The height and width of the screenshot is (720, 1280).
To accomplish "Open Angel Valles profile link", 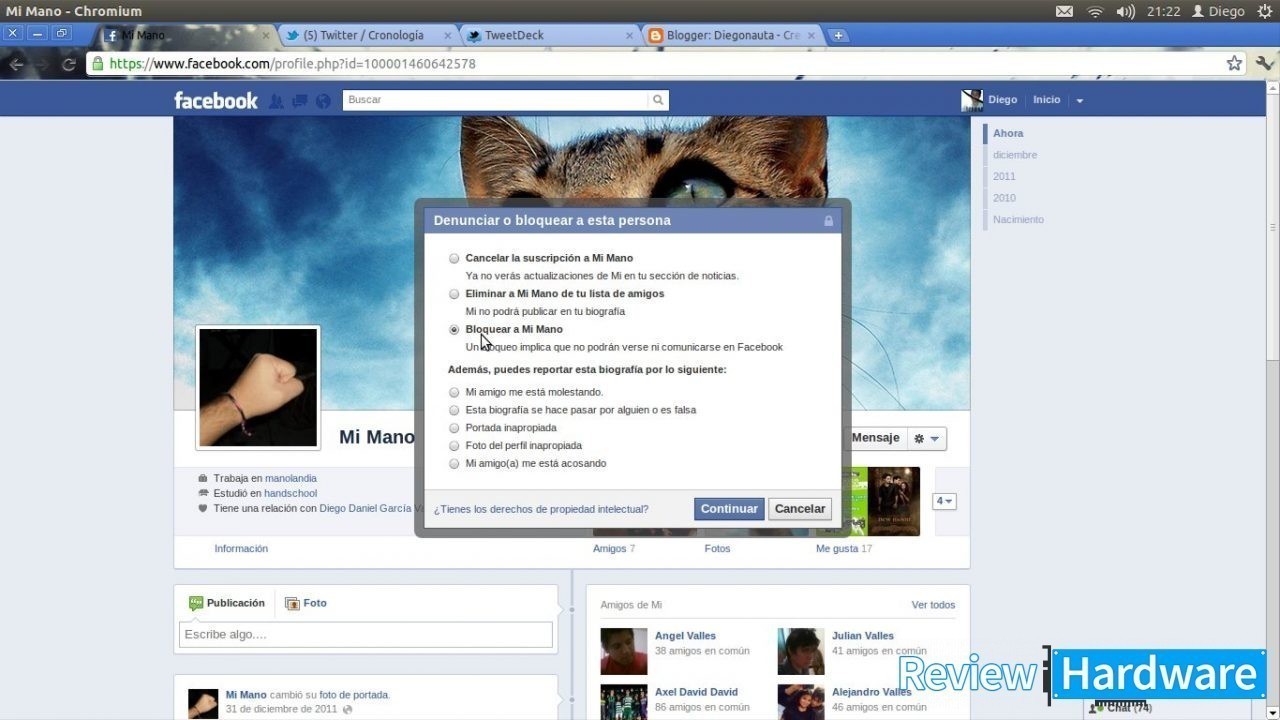I will click(685, 636).
